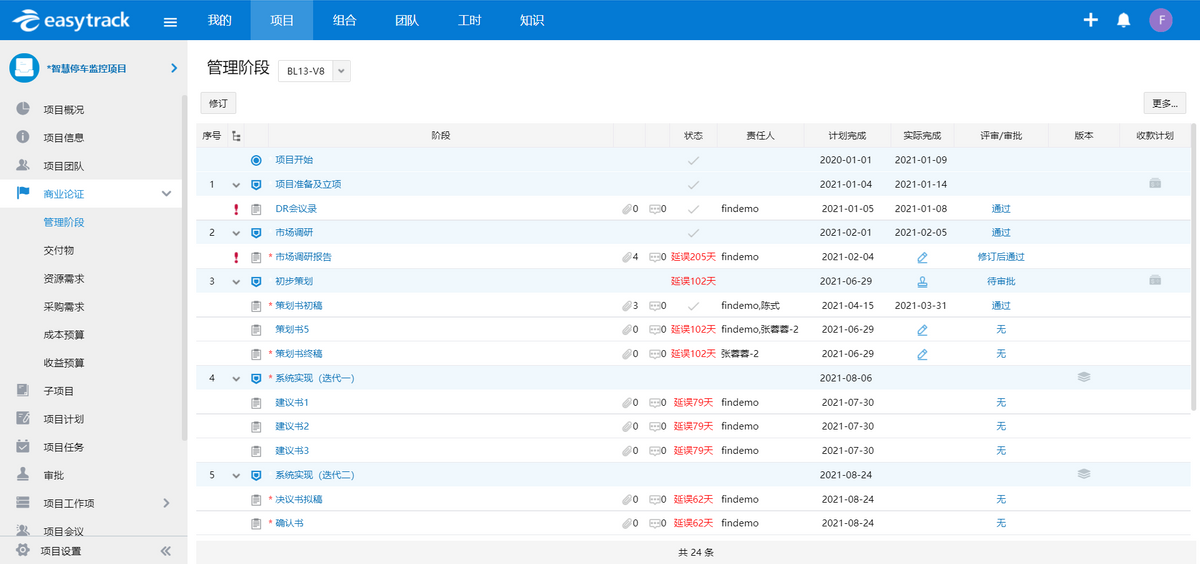Image resolution: width=1200 pixels, height=564 pixels.
Task: Collapse stage 4 系统实现(迭代一)
Action: click(236, 378)
